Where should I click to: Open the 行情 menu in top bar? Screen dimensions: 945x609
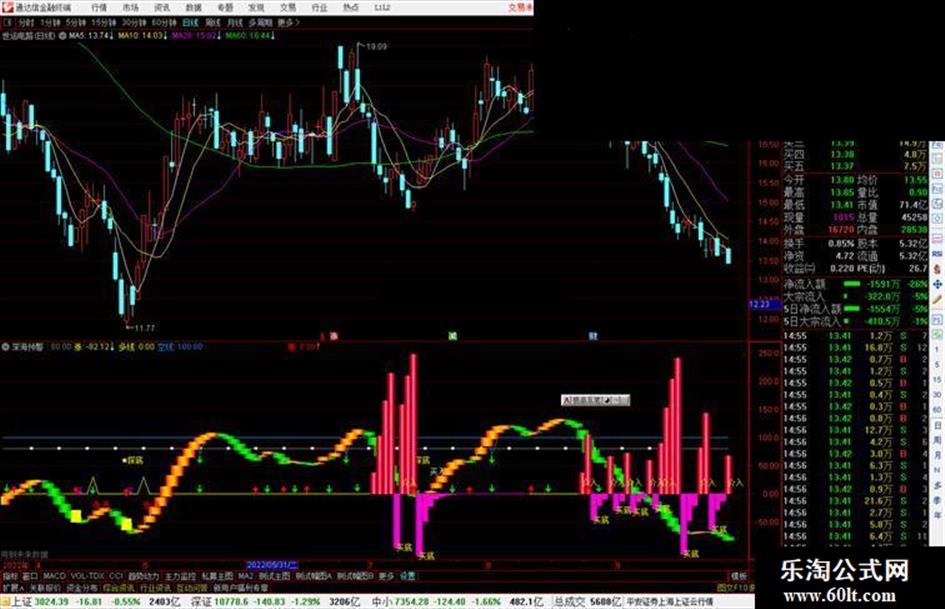(x=99, y=8)
